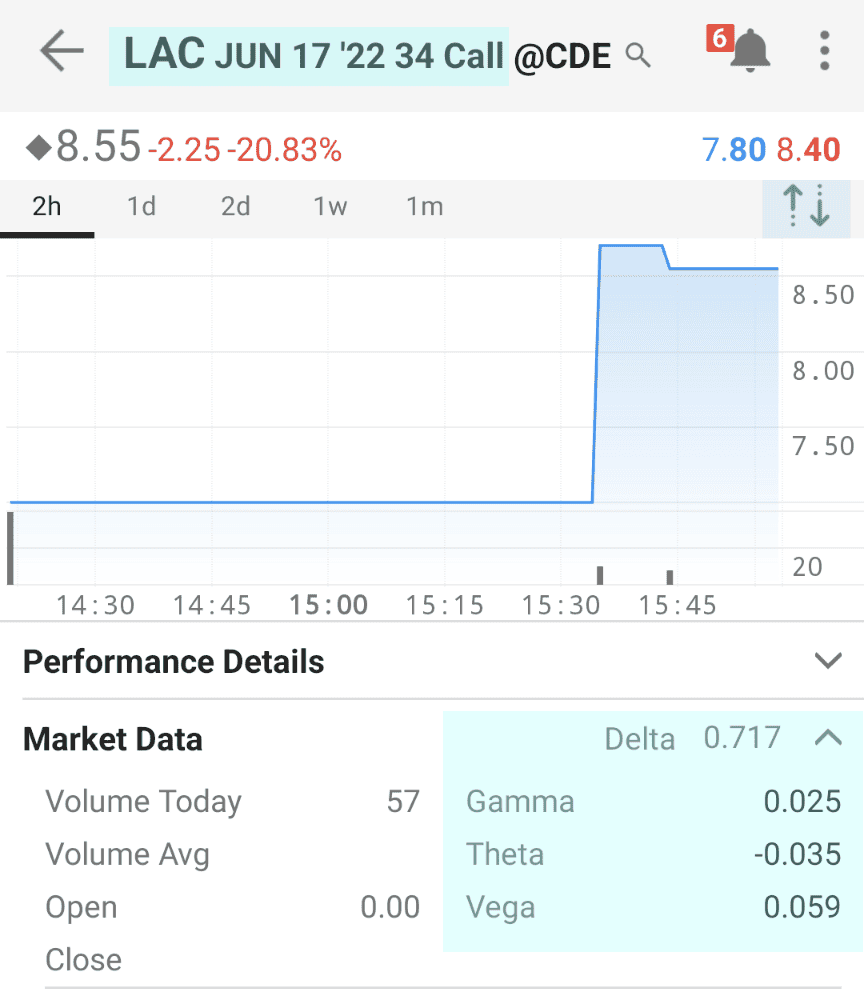Image resolution: width=864 pixels, height=996 pixels.
Task: Collapse the Delta greeks panel chevron
Action: coord(828,738)
